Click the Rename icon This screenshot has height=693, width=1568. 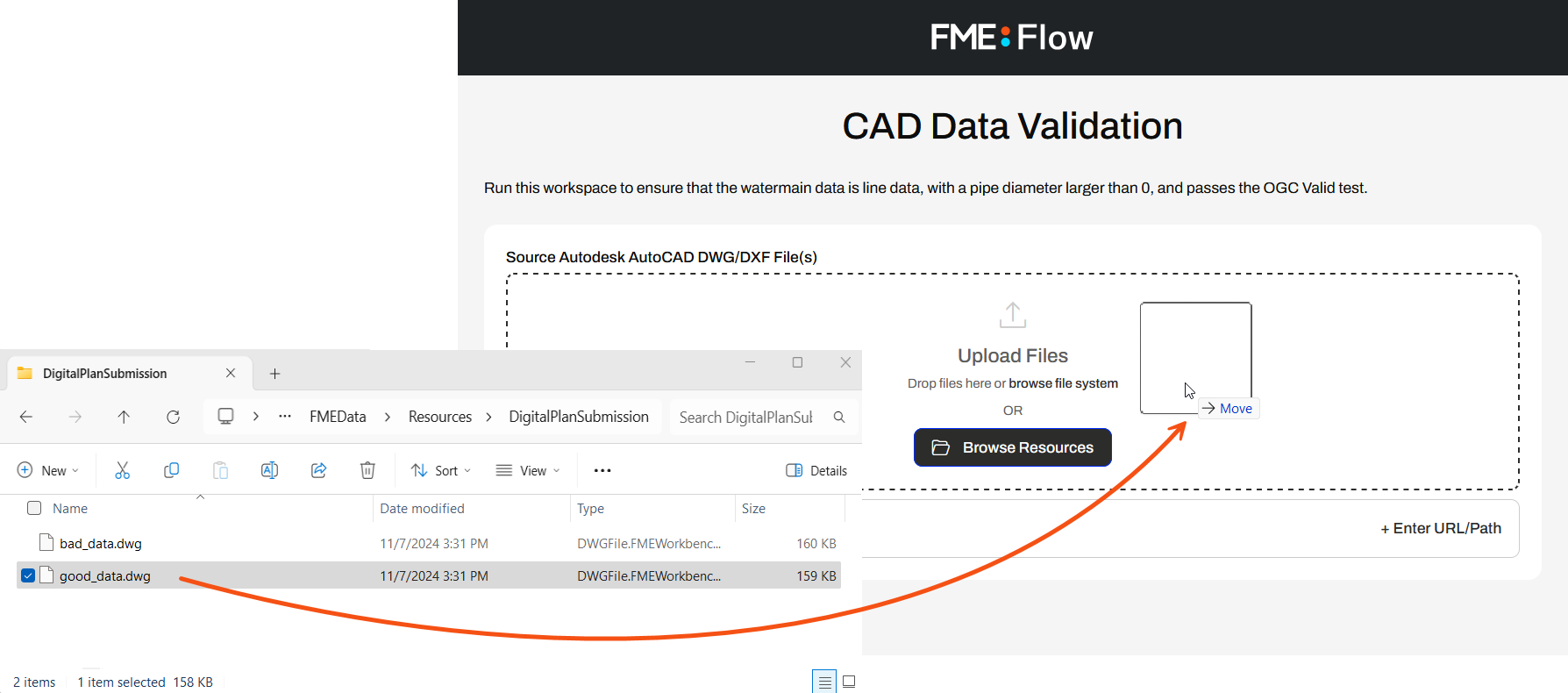(269, 470)
